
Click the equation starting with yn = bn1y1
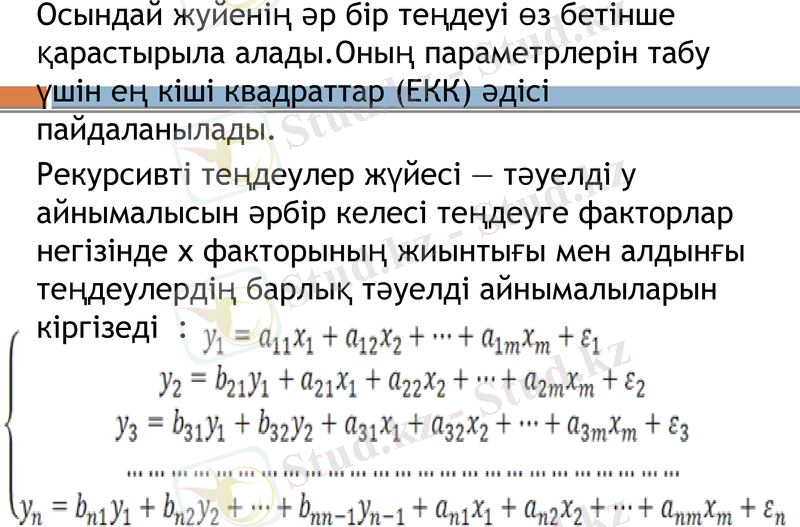tap(403, 510)
